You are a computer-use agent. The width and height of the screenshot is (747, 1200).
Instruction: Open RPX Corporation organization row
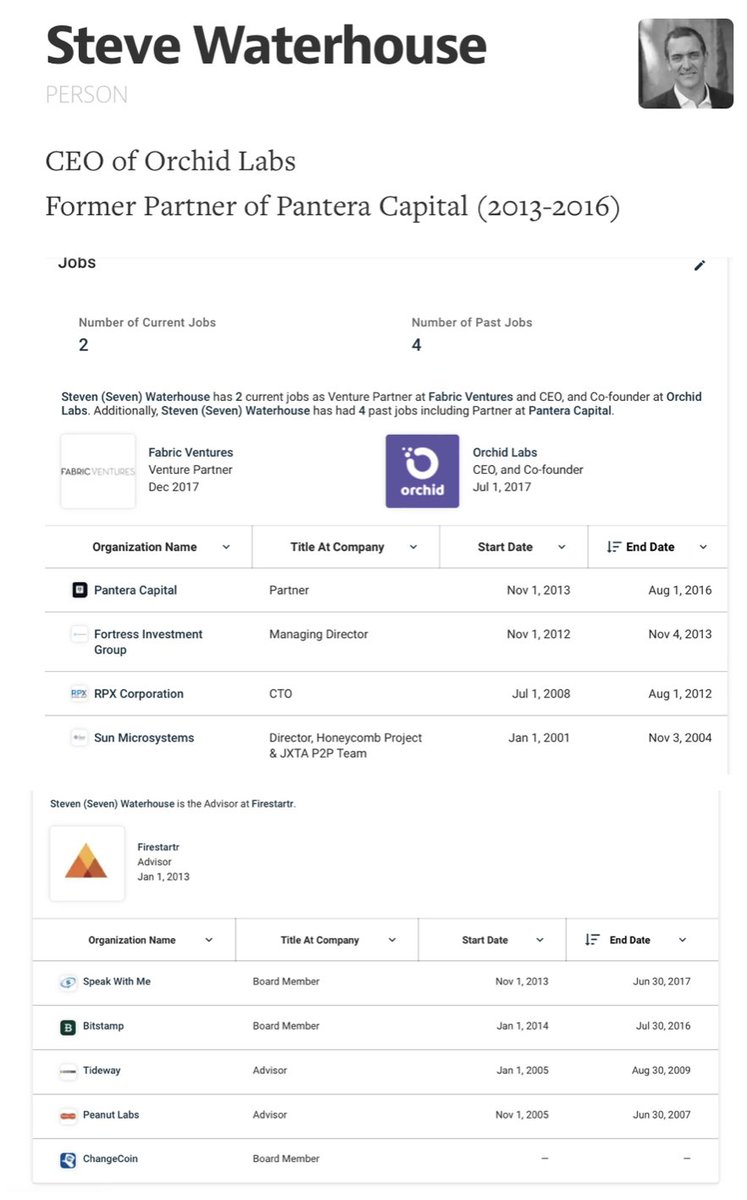tap(139, 694)
